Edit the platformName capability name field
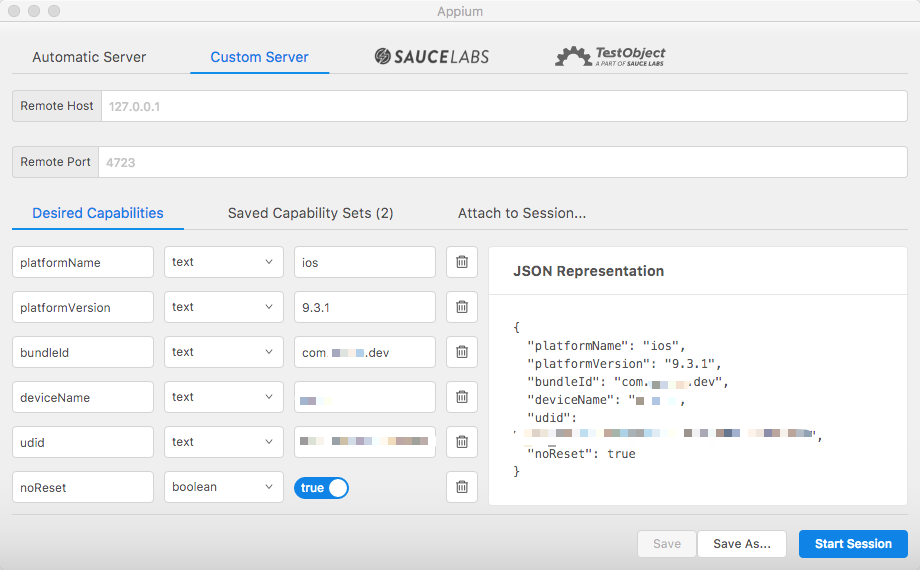The image size is (920, 570). 83,262
